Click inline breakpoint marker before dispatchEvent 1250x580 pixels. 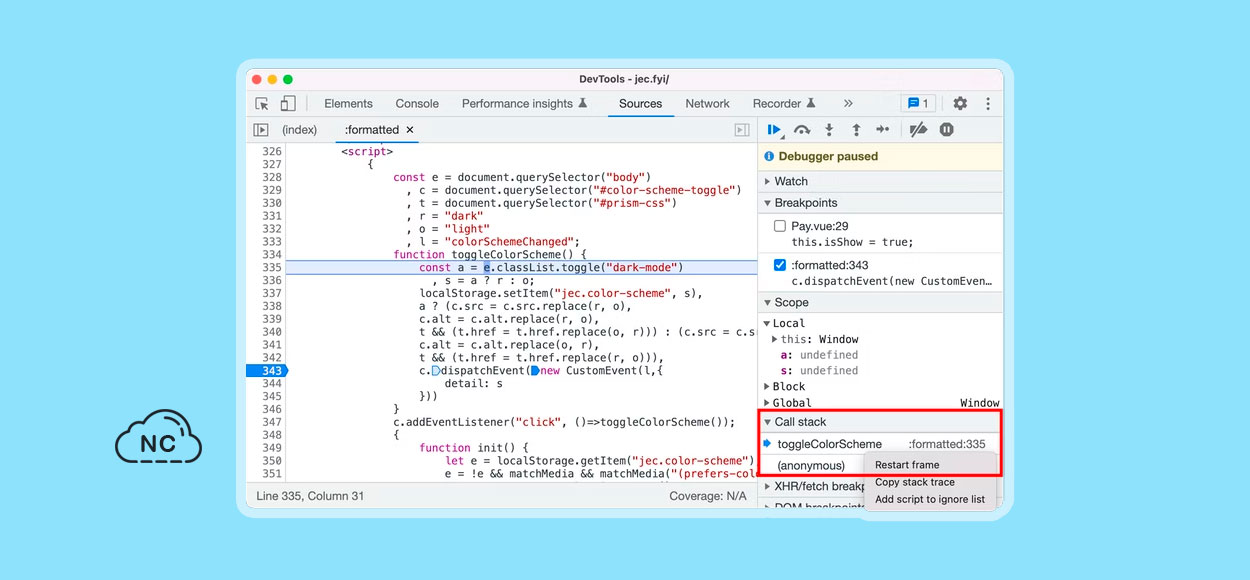[436, 371]
